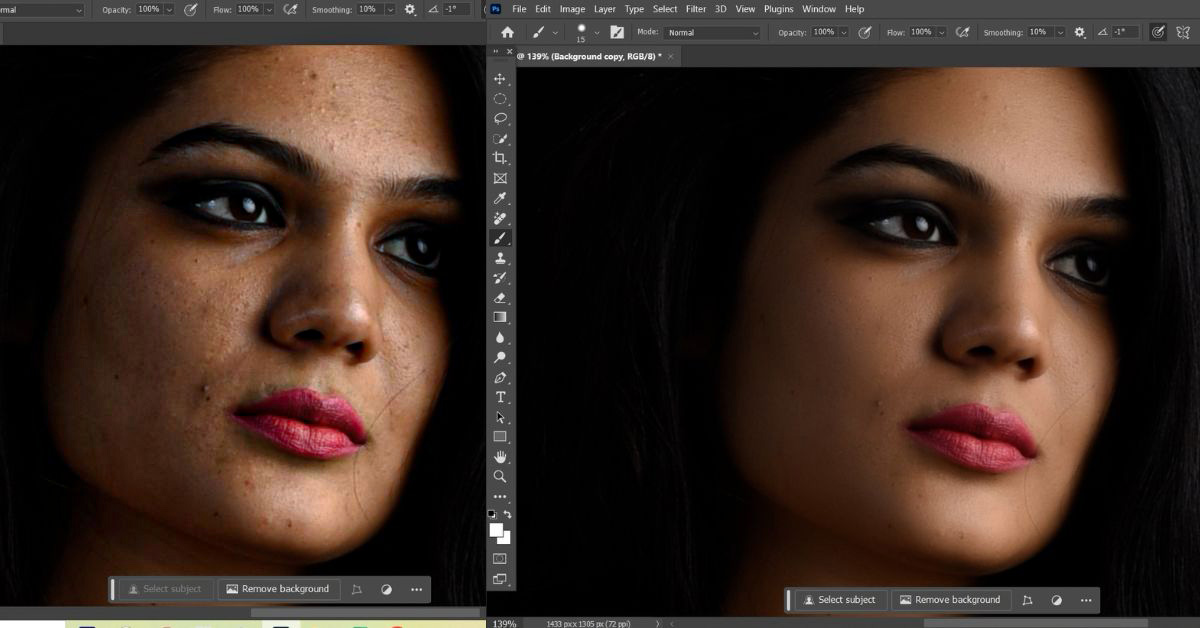Expand the brush preset picker arrow
This screenshot has height=628, width=1200.
597,33
